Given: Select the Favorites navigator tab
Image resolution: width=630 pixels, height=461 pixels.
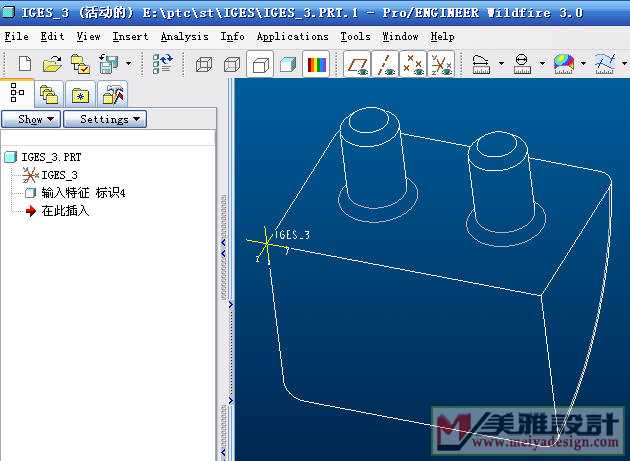Looking at the screenshot, I should click(x=80, y=94).
